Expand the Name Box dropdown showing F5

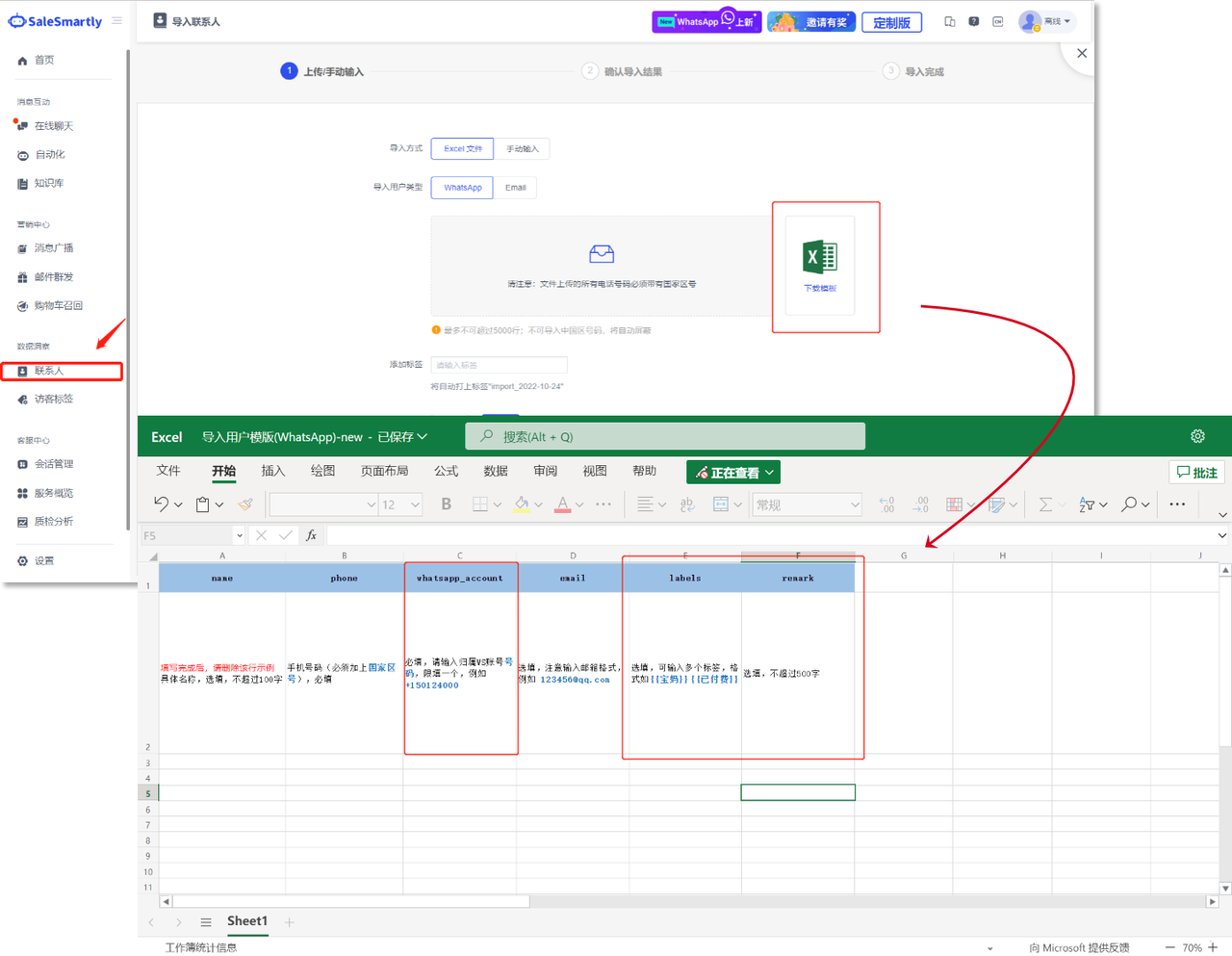(x=239, y=535)
